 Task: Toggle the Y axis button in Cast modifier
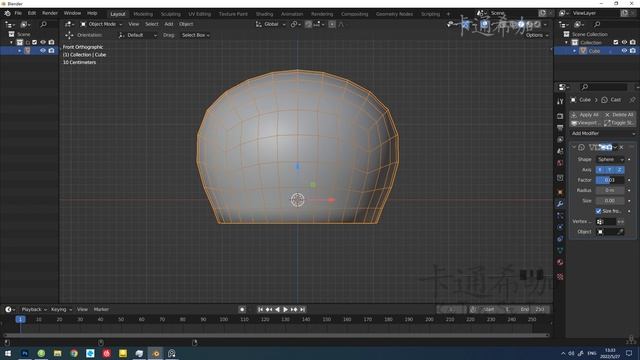pos(610,170)
